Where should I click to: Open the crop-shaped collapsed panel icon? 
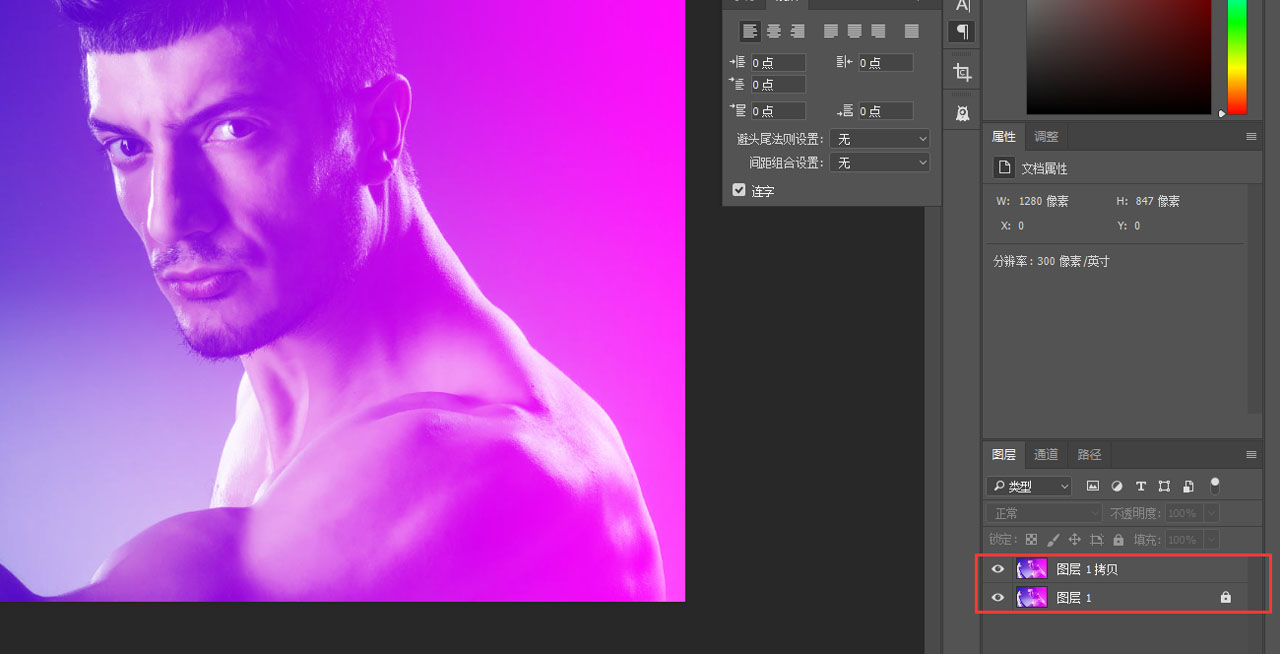coord(962,72)
